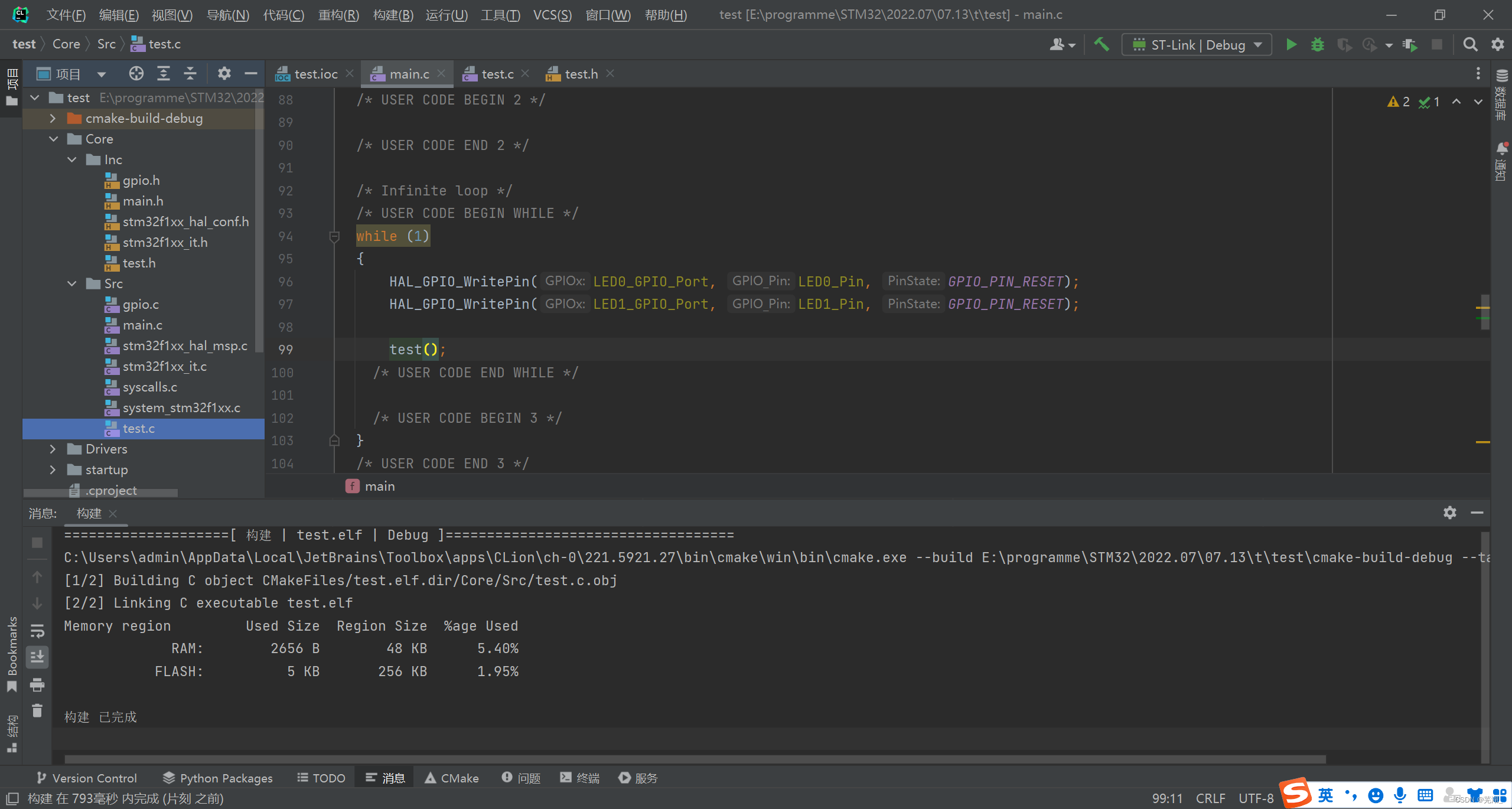Collapse the Inc folder
Screen dimensions: 1512x809
[x=72, y=160]
